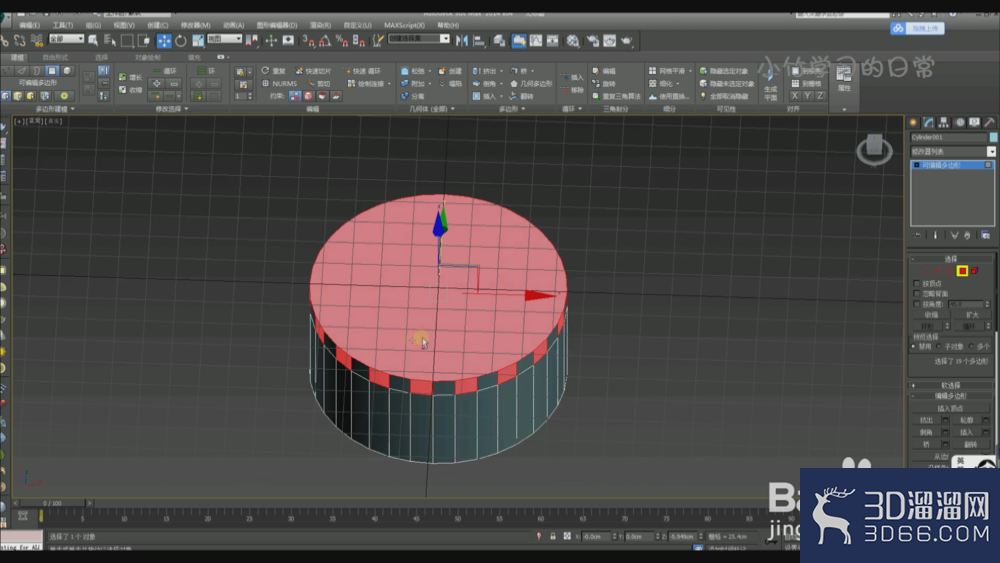
Task: Open the MAXScript(X) menu
Action: 404,25
